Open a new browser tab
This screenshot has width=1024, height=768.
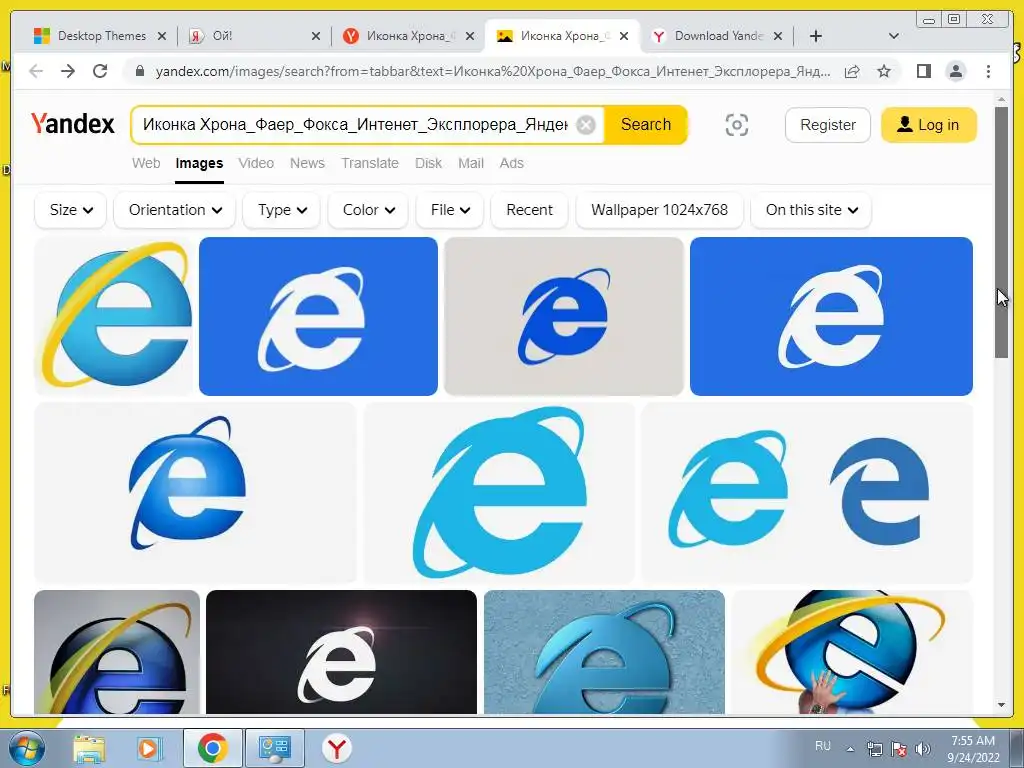816,36
